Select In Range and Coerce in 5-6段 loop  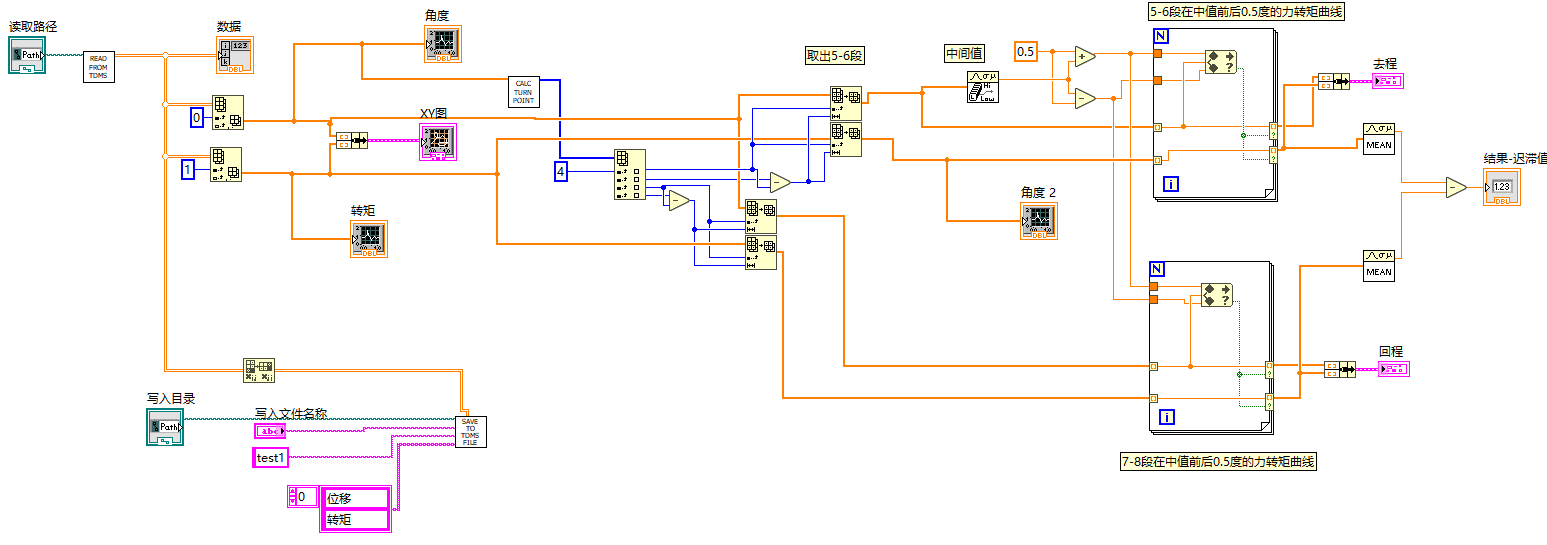[1220, 62]
